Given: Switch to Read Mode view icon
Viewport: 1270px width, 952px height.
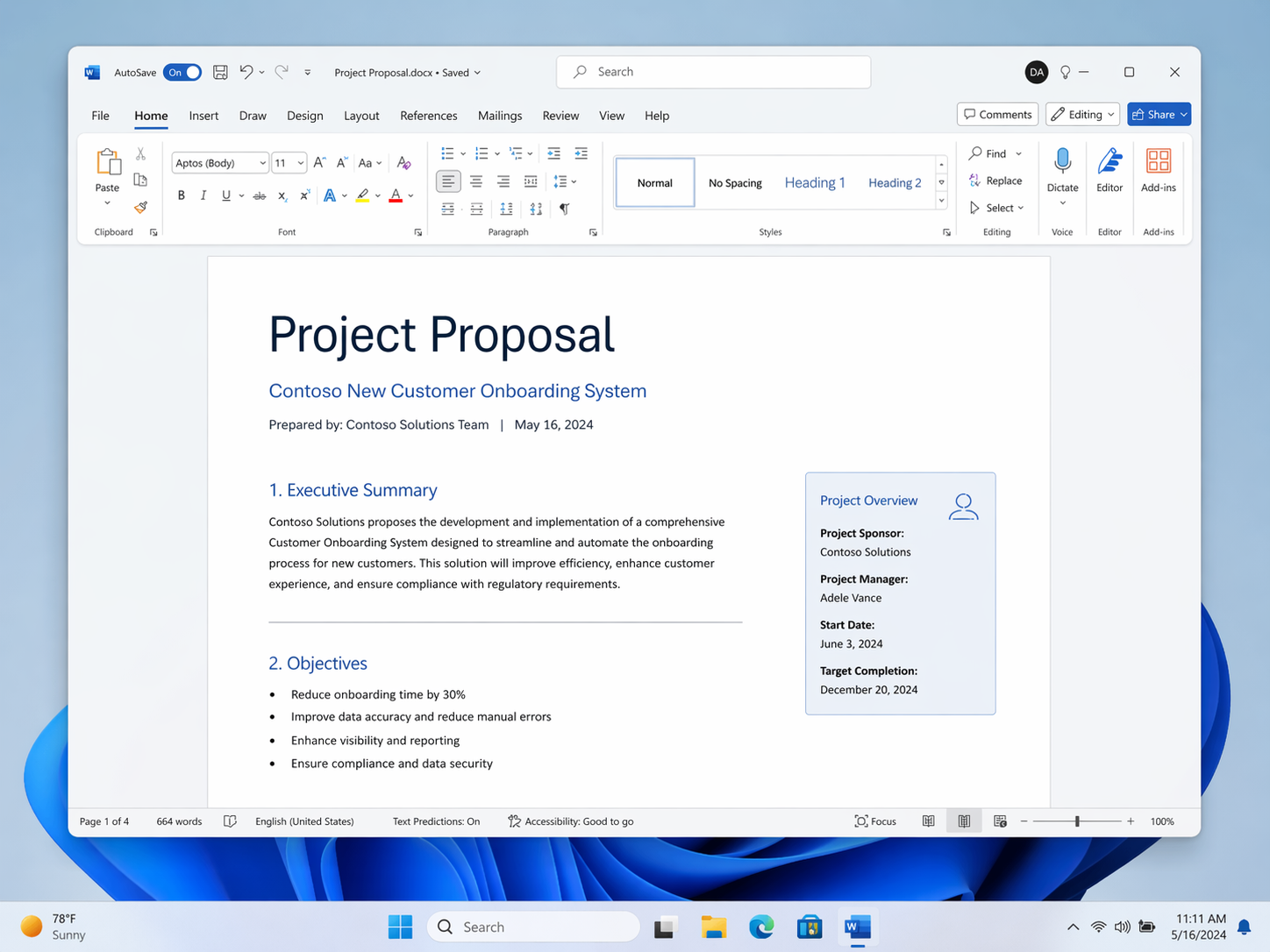Looking at the screenshot, I should [928, 821].
